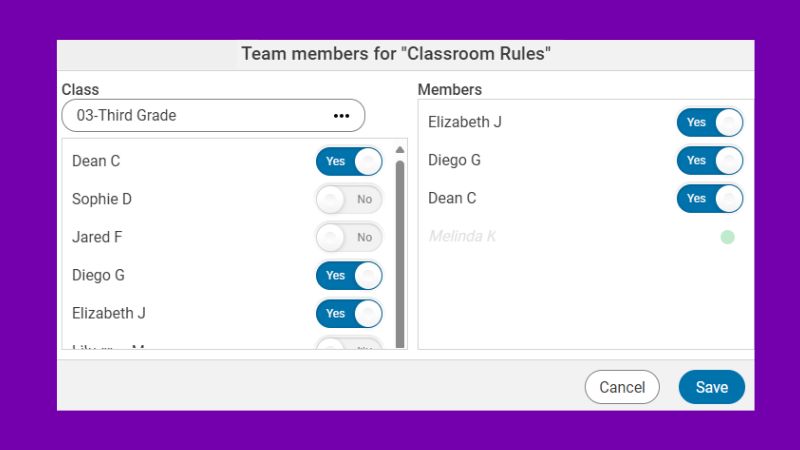Click the green status dot beside Melinda K
The width and height of the screenshot is (800, 450).
pos(727,237)
